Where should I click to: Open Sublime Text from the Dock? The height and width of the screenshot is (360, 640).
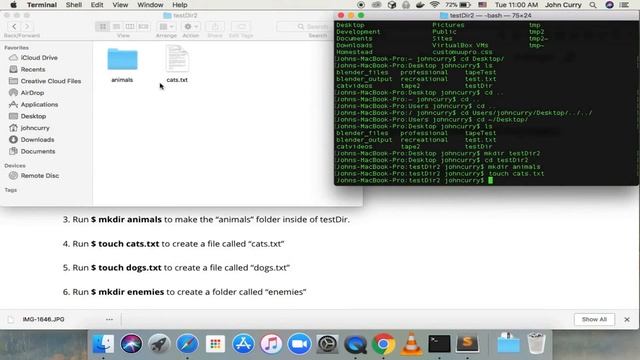467,344
